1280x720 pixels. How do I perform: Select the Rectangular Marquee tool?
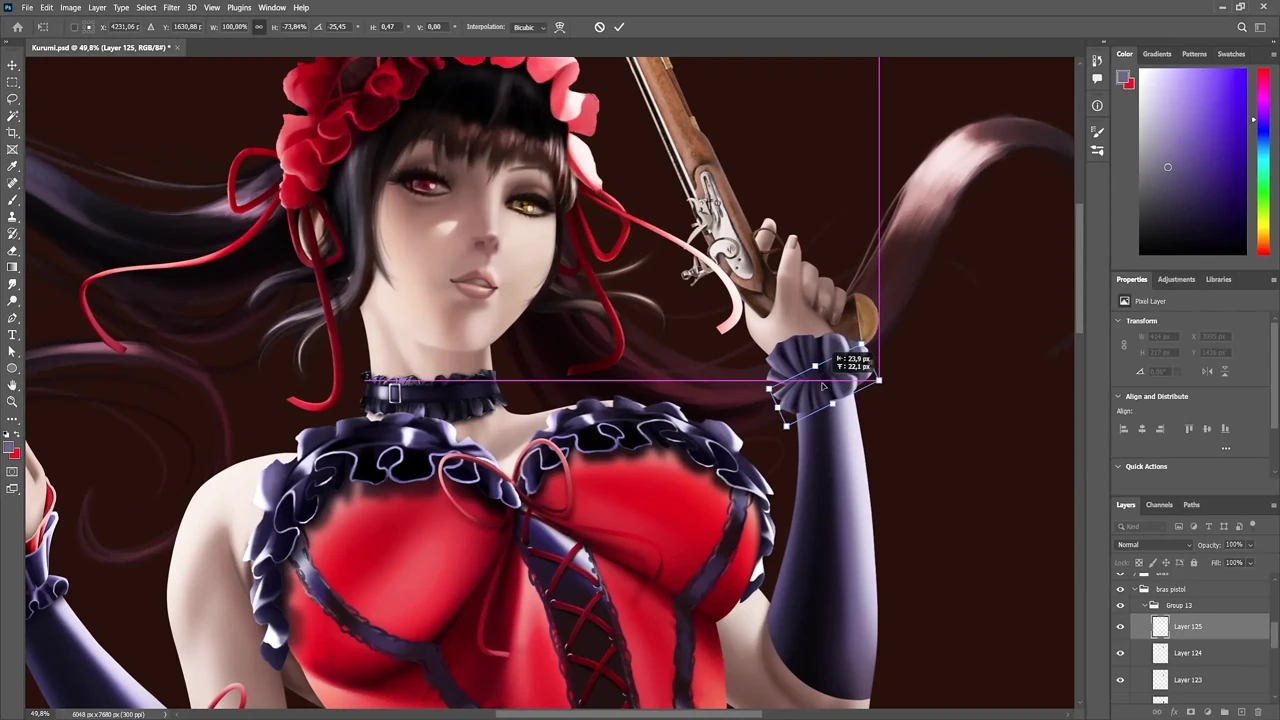click(12, 82)
